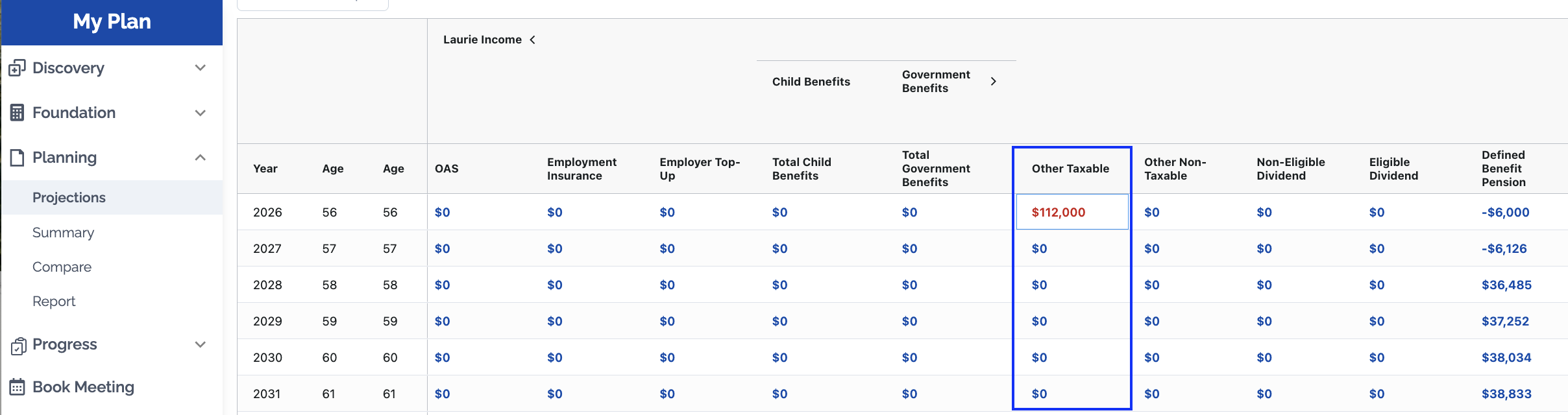Expand the Government Benefits column group

(993, 81)
